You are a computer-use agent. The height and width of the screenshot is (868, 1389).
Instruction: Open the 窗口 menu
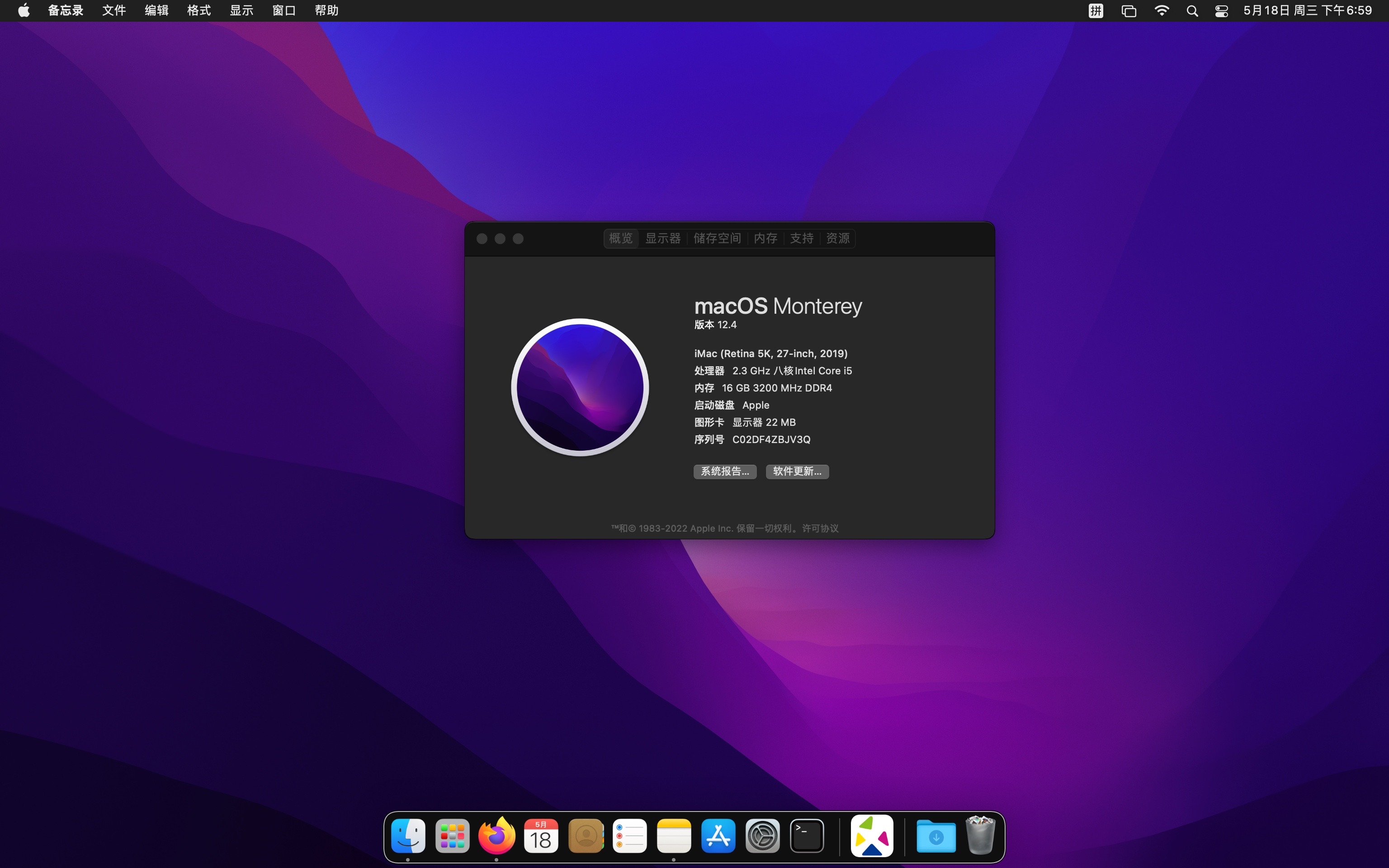point(283,10)
